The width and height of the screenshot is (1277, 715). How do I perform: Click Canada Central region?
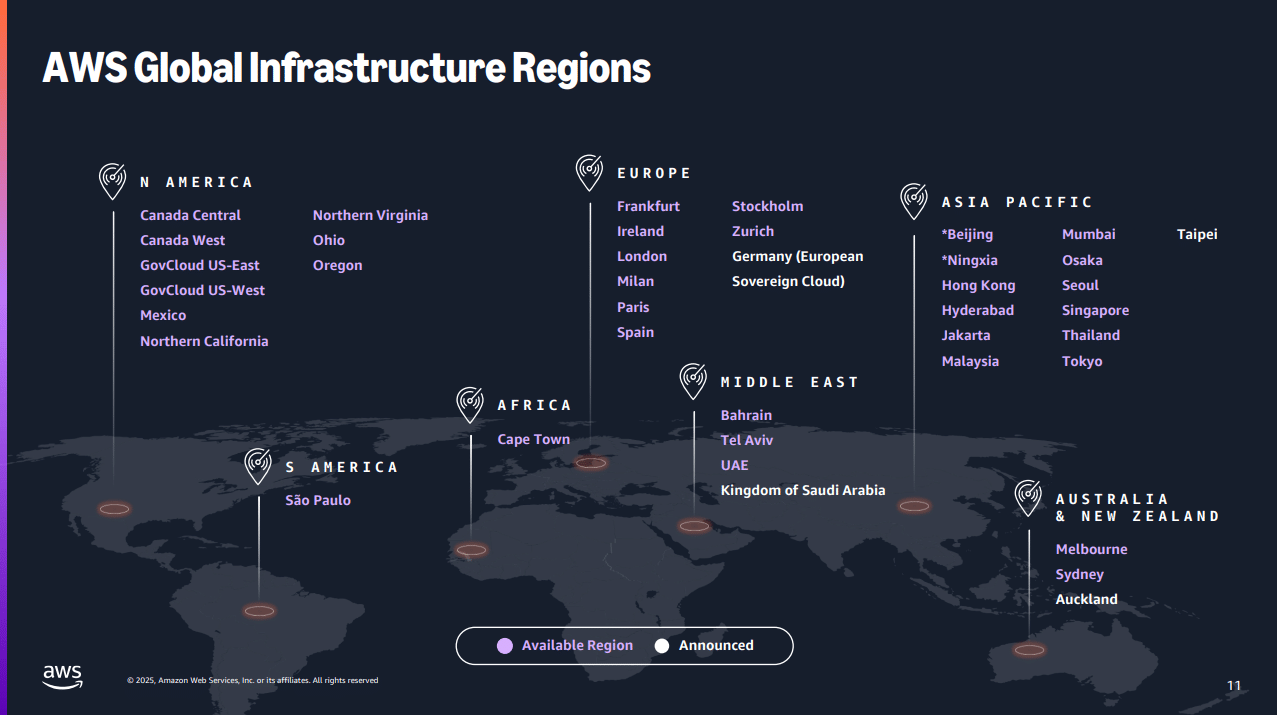(x=190, y=215)
